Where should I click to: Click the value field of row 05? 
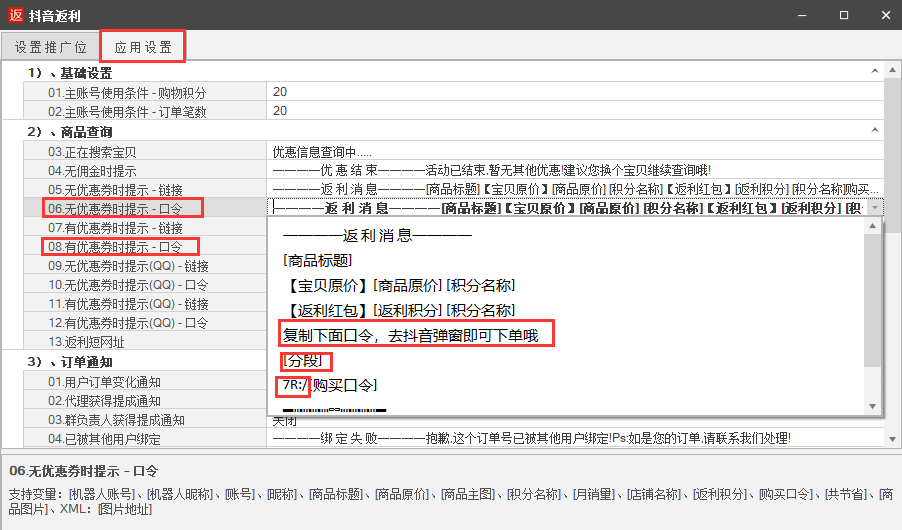click(x=575, y=189)
